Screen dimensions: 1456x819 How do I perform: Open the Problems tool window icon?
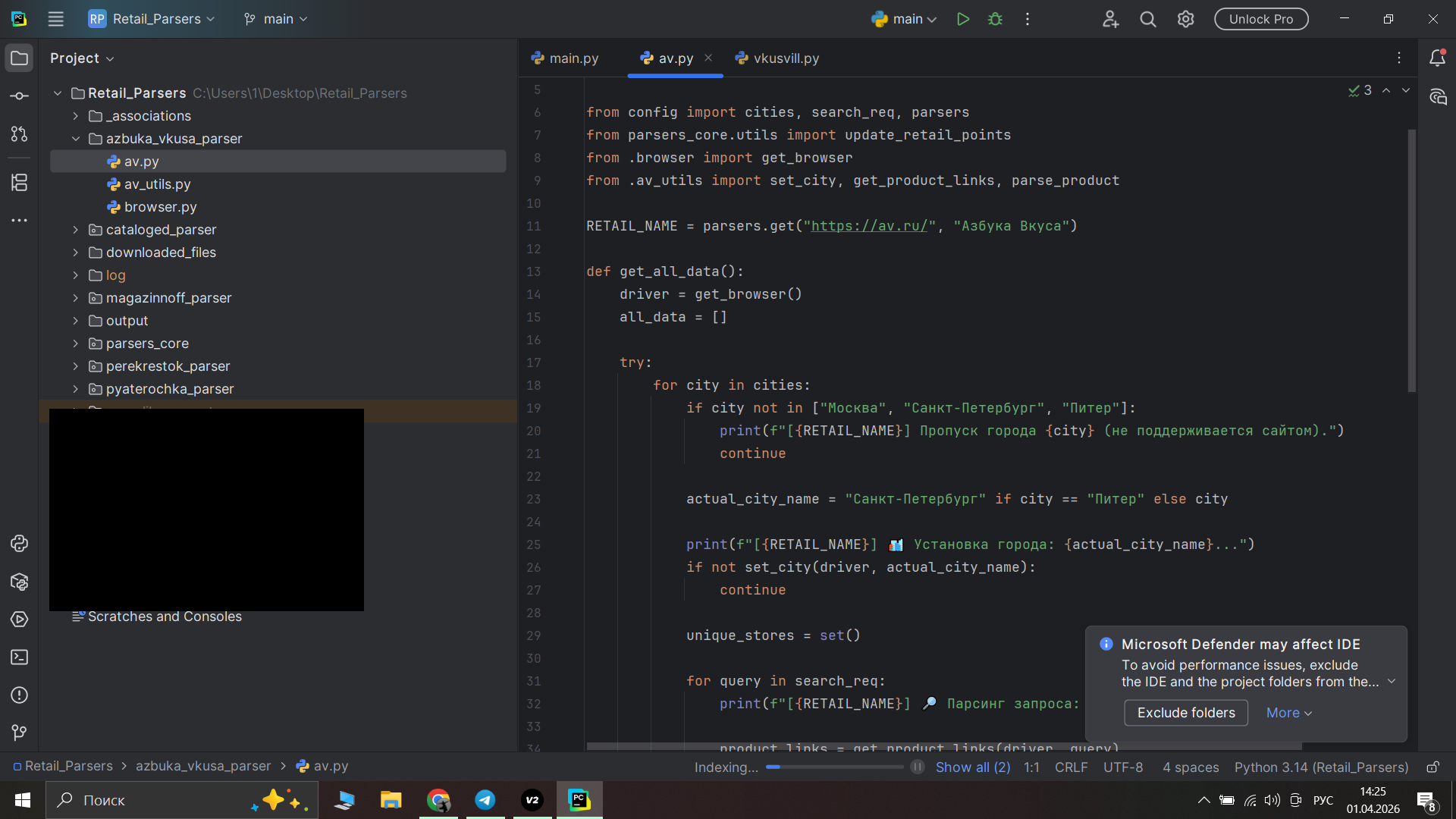coord(20,695)
